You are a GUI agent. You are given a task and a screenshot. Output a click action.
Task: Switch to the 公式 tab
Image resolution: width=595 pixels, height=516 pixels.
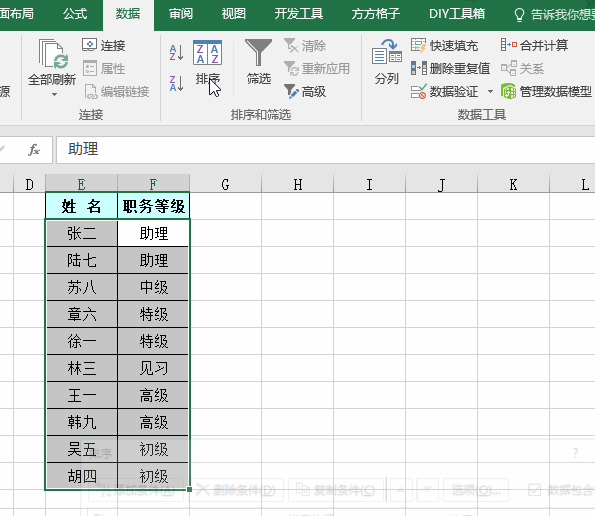(75, 14)
